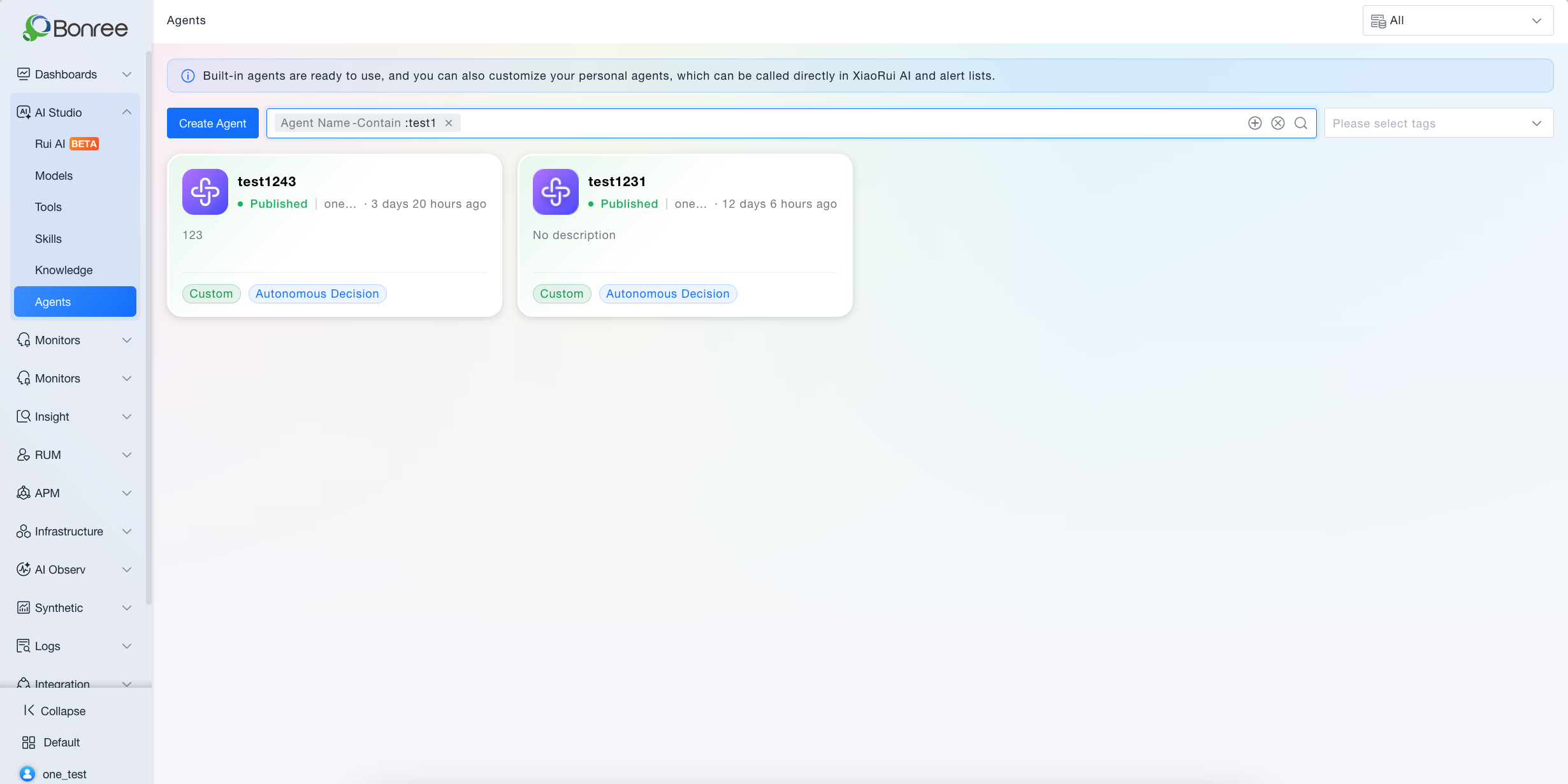Open the test1231 agent title
The height and width of the screenshot is (784, 1568).
(x=617, y=182)
